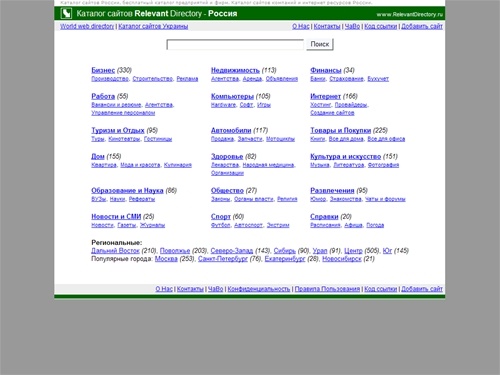Screen dimensions: 500x375
Task: Select Реклама under Бизнес
Action: 187,79
